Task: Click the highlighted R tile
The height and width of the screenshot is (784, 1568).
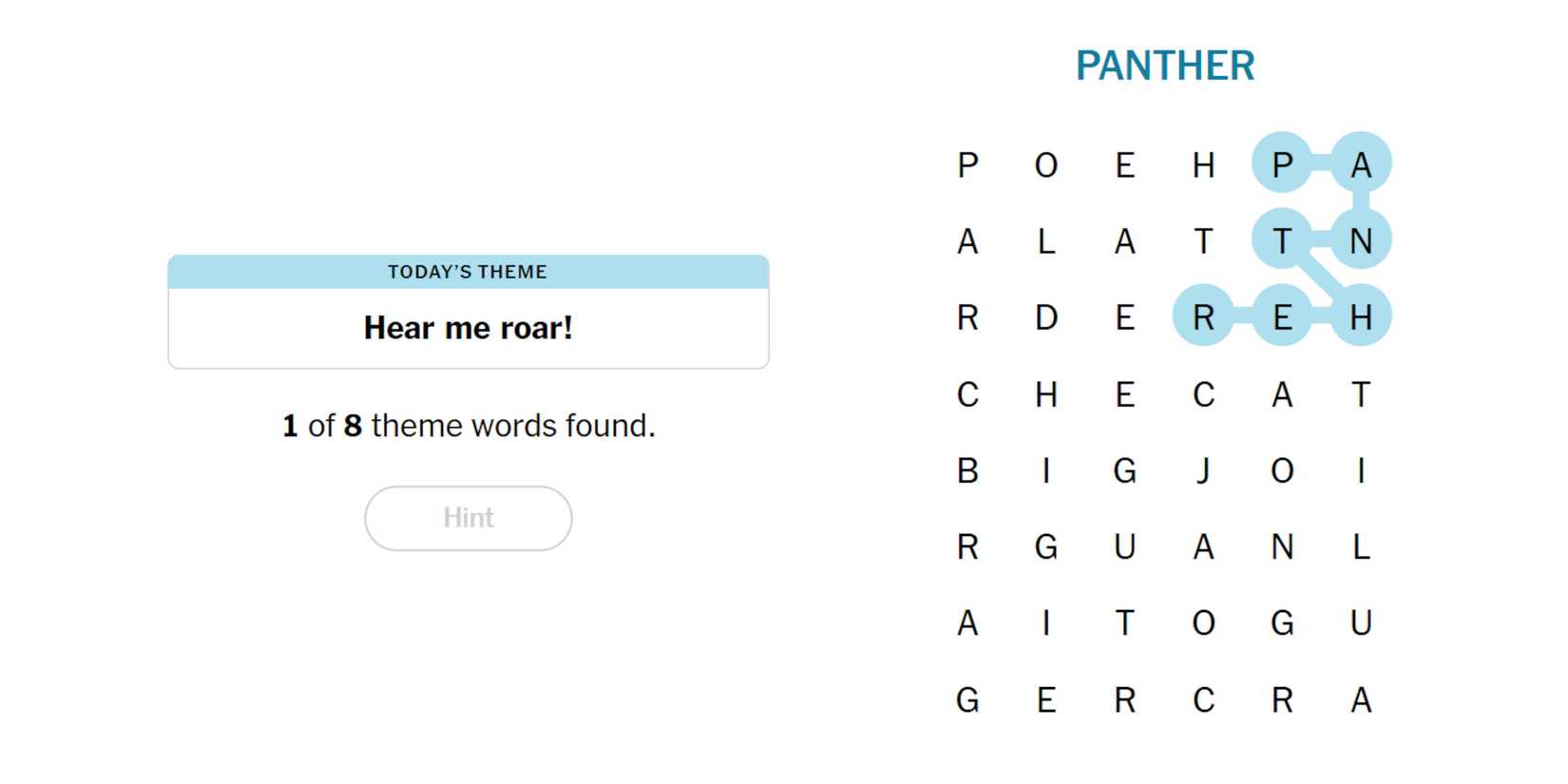Action: pos(1203,317)
